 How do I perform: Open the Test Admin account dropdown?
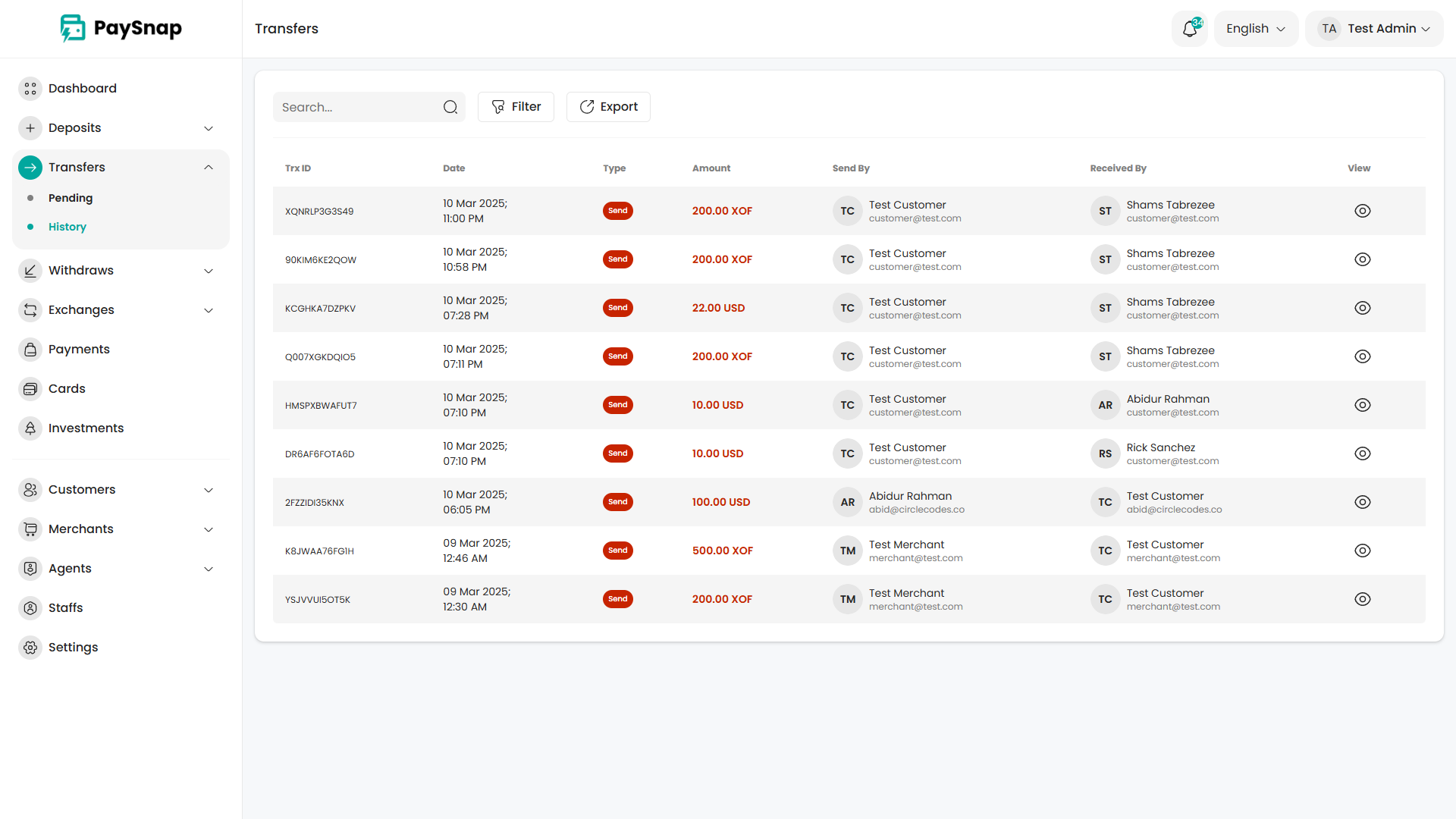point(1374,29)
